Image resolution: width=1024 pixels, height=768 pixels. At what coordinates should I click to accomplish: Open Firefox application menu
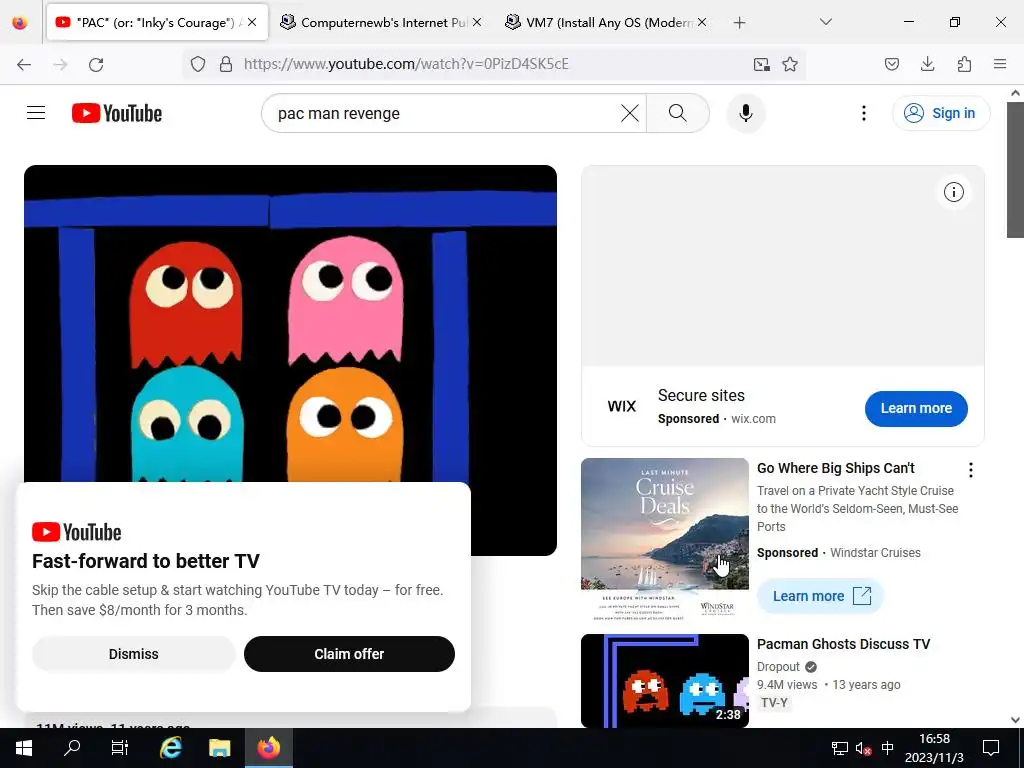1000,64
